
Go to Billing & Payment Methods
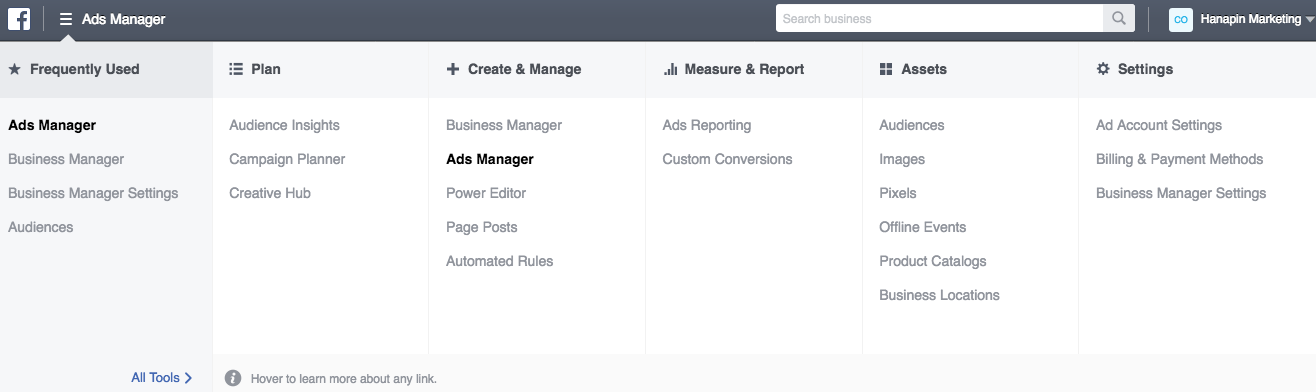1180,159
